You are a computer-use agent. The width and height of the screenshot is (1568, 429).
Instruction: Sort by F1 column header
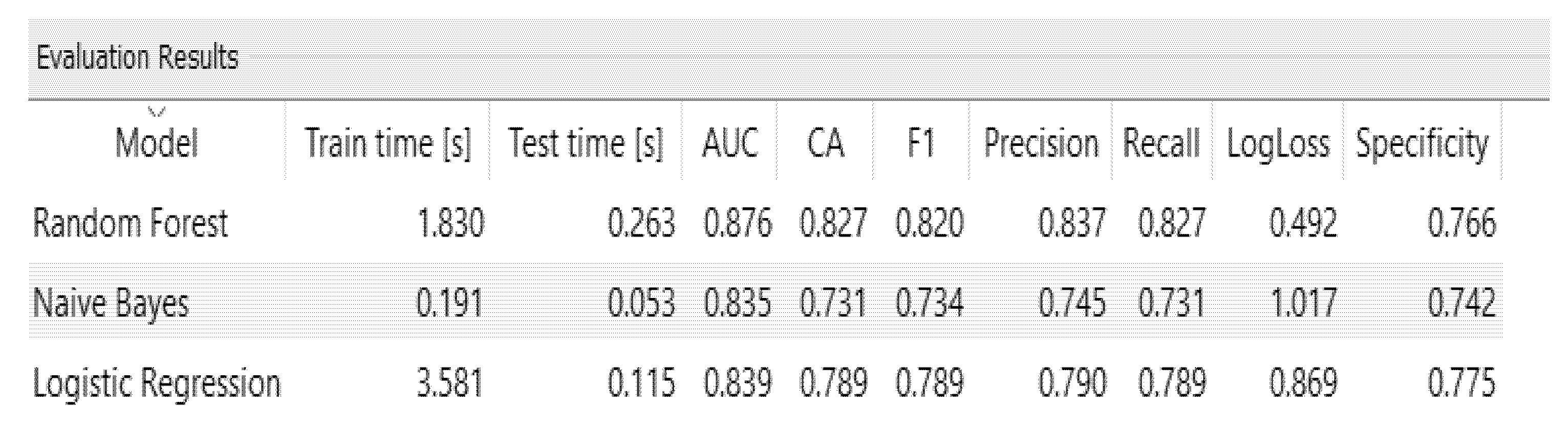[x=920, y=144]
